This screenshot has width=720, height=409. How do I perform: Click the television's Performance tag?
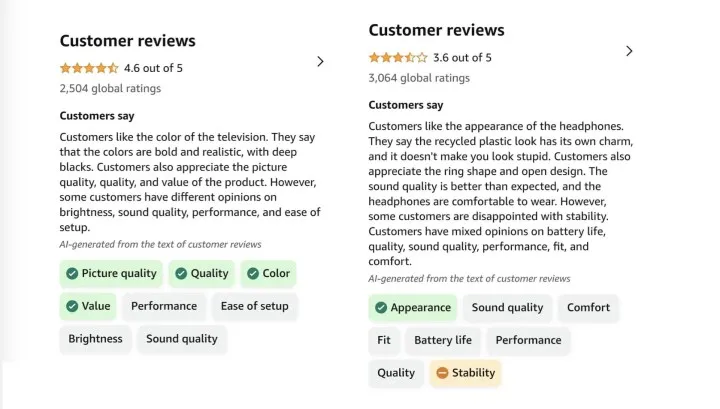pyautogui.click(x=164, y=306)
